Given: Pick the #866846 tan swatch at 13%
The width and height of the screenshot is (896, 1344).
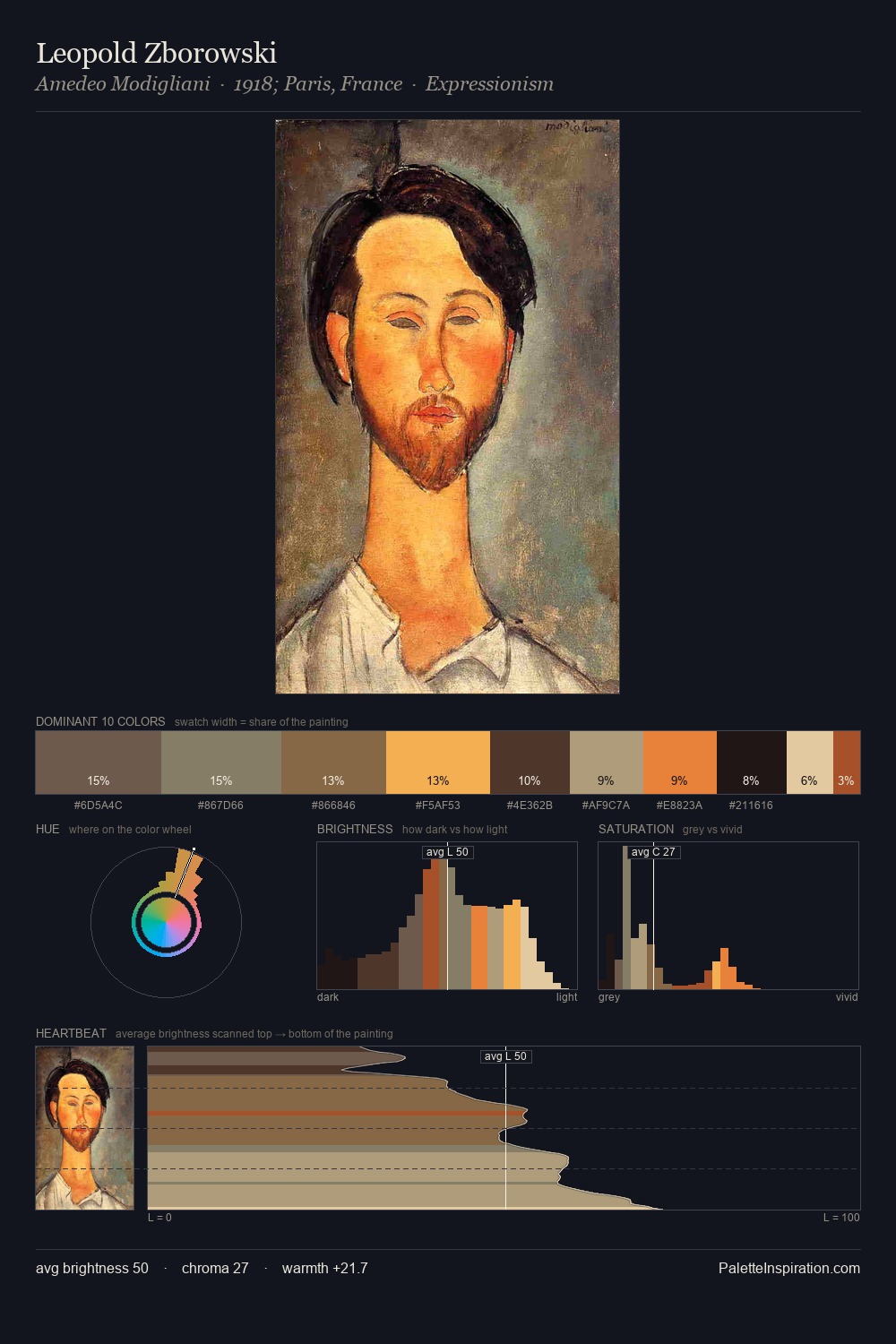Looking at the screenshot, I should point(333,762).
